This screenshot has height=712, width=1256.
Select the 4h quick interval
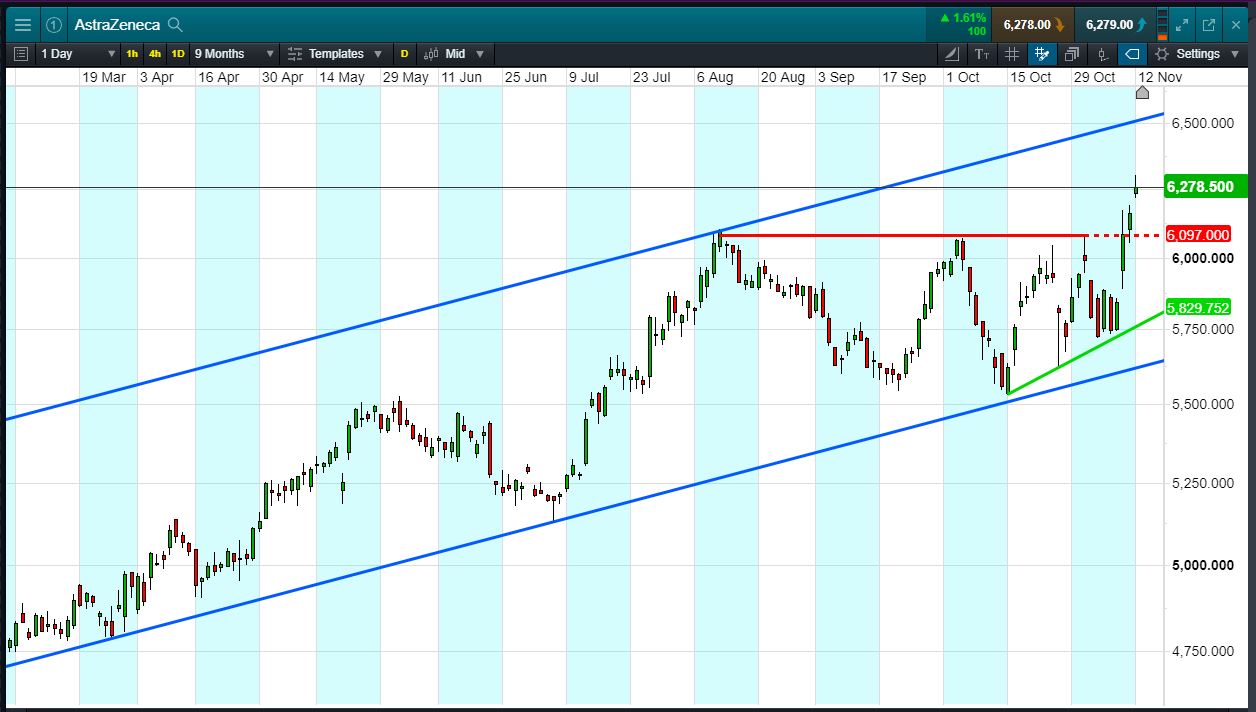pos(155,54)
